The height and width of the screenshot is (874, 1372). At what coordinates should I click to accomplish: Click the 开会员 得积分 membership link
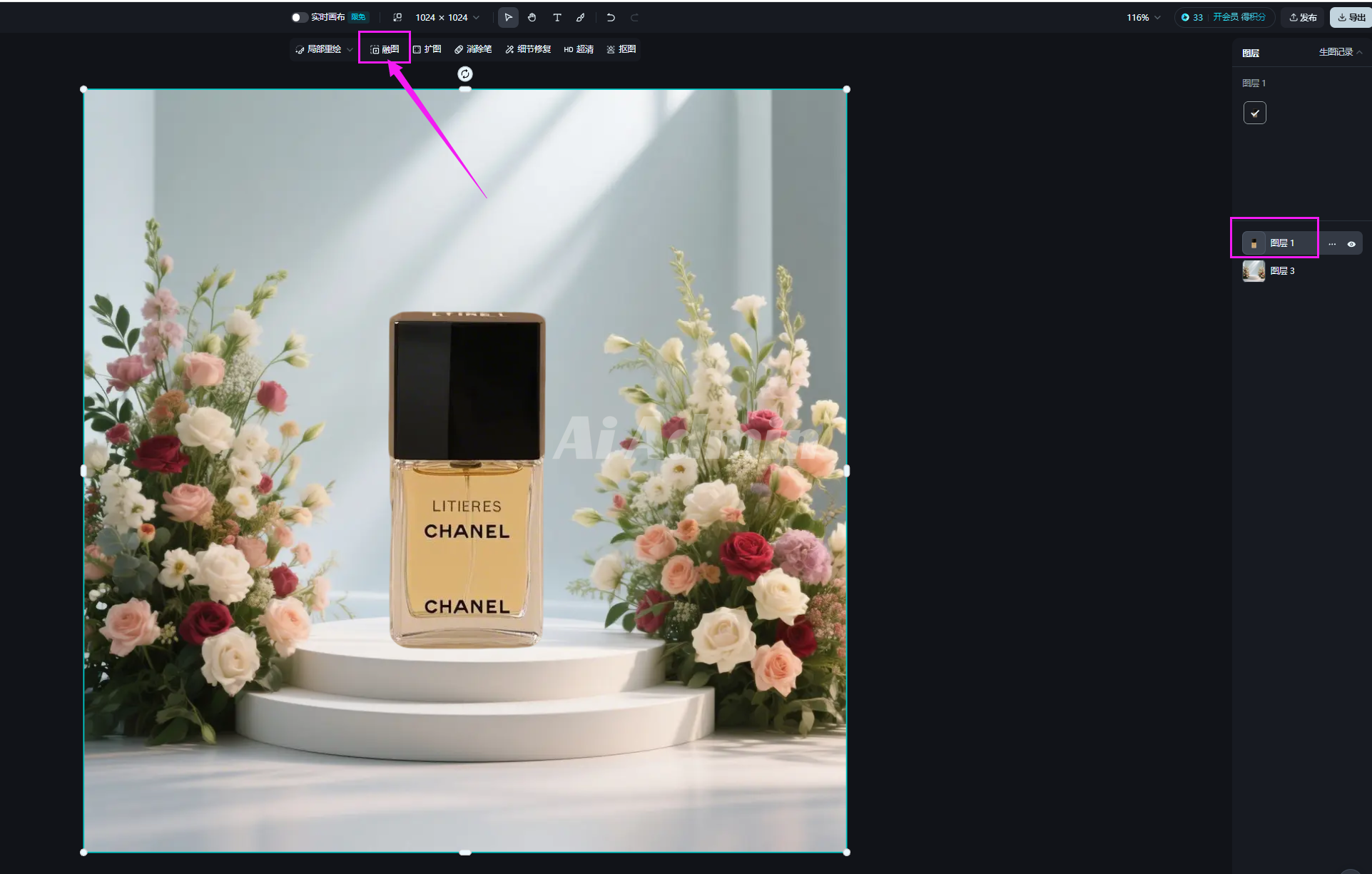pyautogui.click(x=1239, y=17)
